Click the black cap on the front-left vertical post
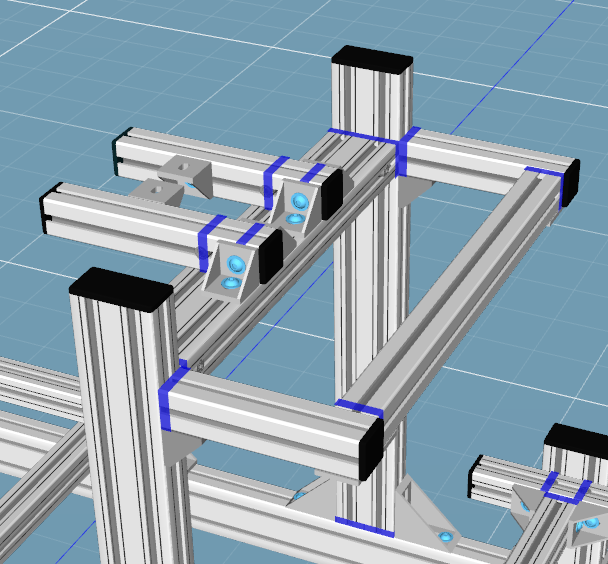This screenshot has width=608, height=564. (121, 290)
